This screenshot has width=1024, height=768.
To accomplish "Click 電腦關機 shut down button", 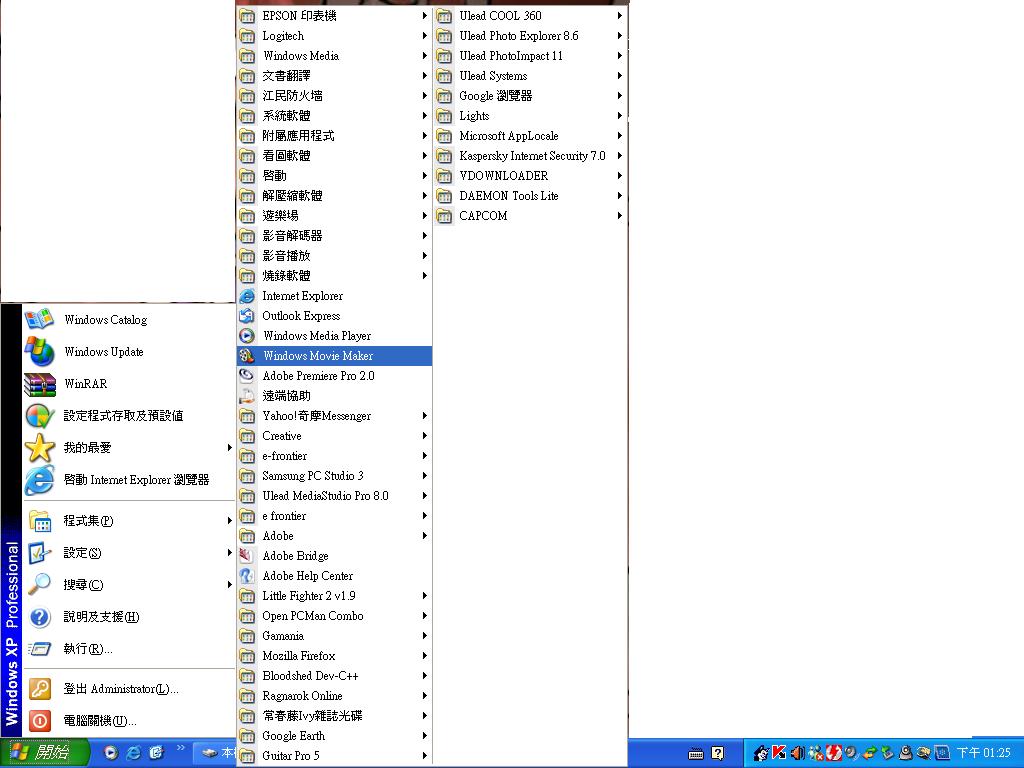I will pos(99,721).
